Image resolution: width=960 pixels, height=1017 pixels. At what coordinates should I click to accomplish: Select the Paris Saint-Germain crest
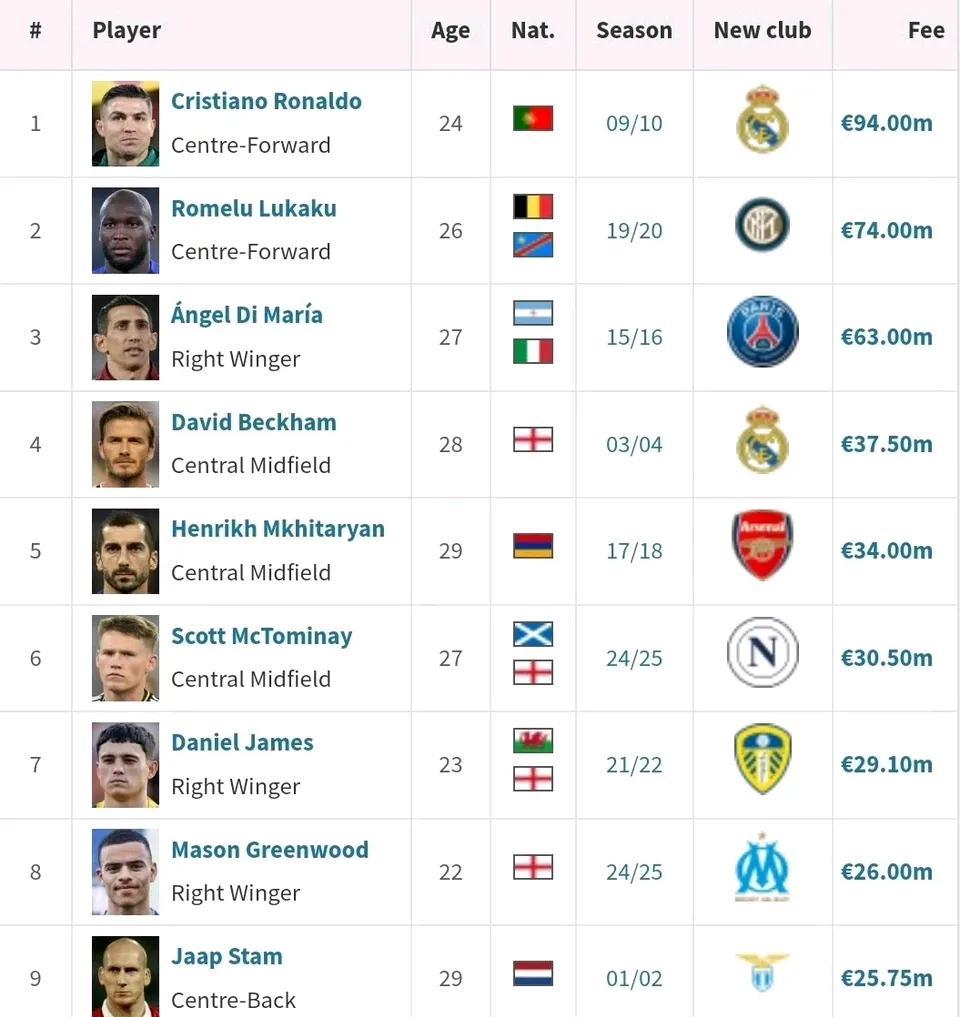(762, 332)
